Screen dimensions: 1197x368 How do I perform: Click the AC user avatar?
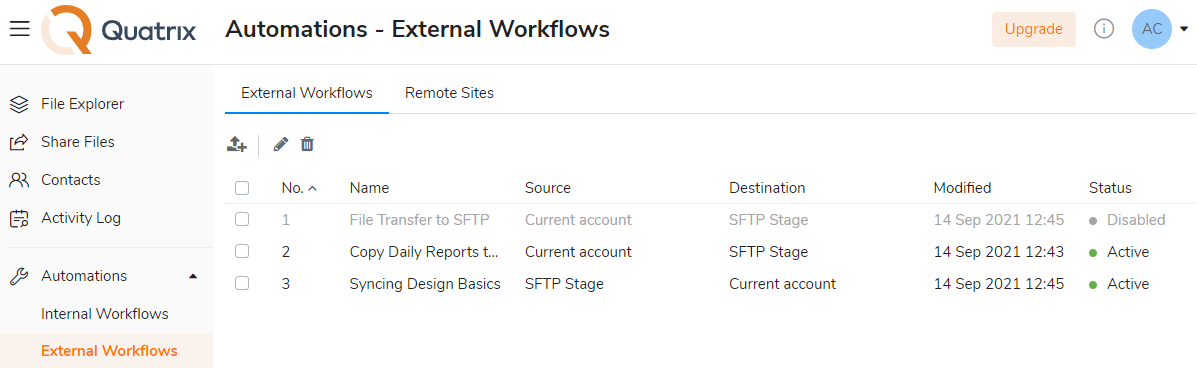pyautogui.click(x=1152, y=29)
